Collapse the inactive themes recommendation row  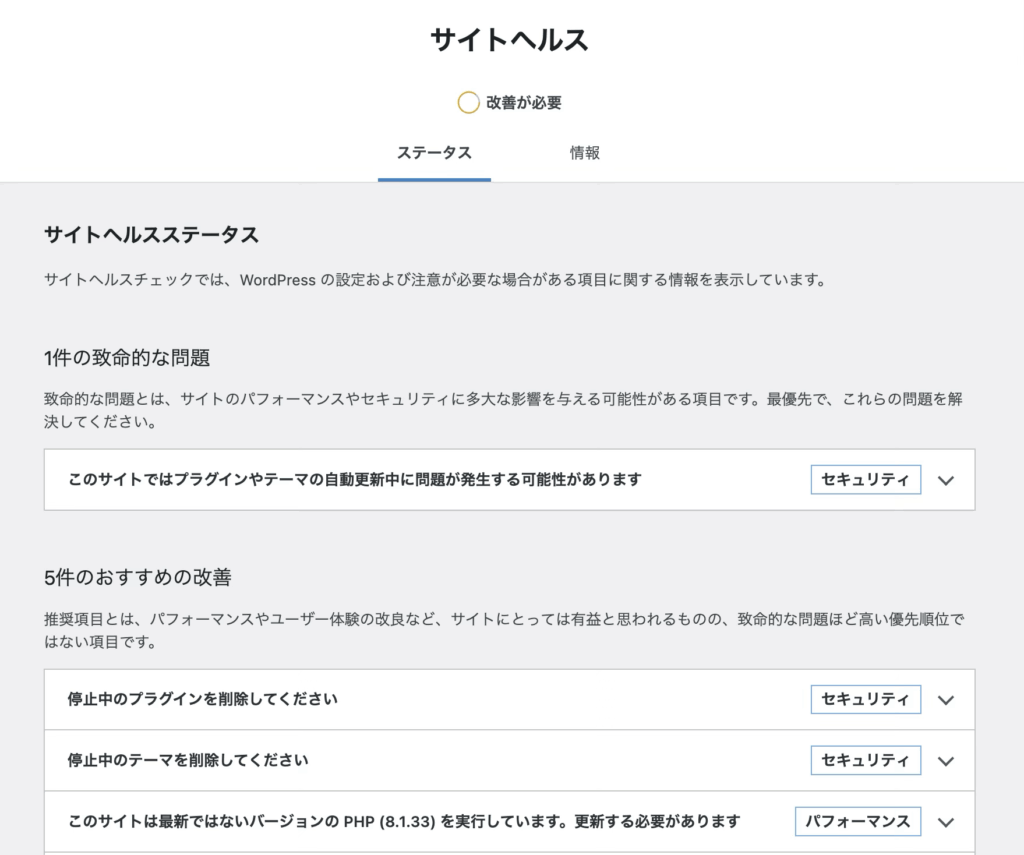[x=946, y=760]
